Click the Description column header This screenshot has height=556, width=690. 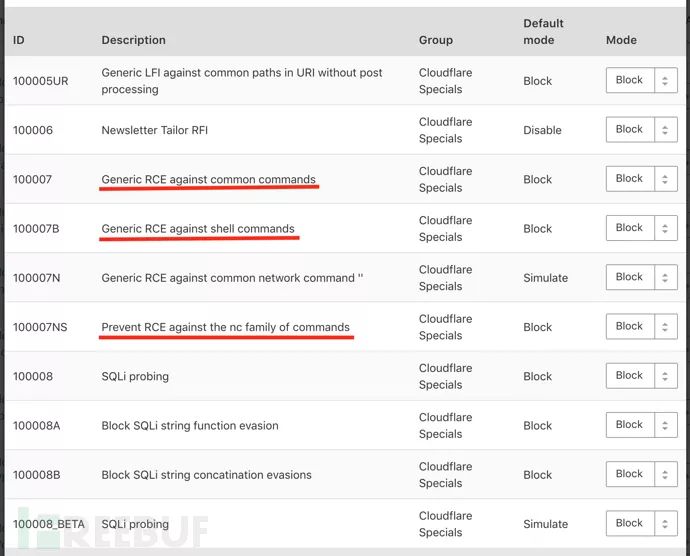(133, 40)
